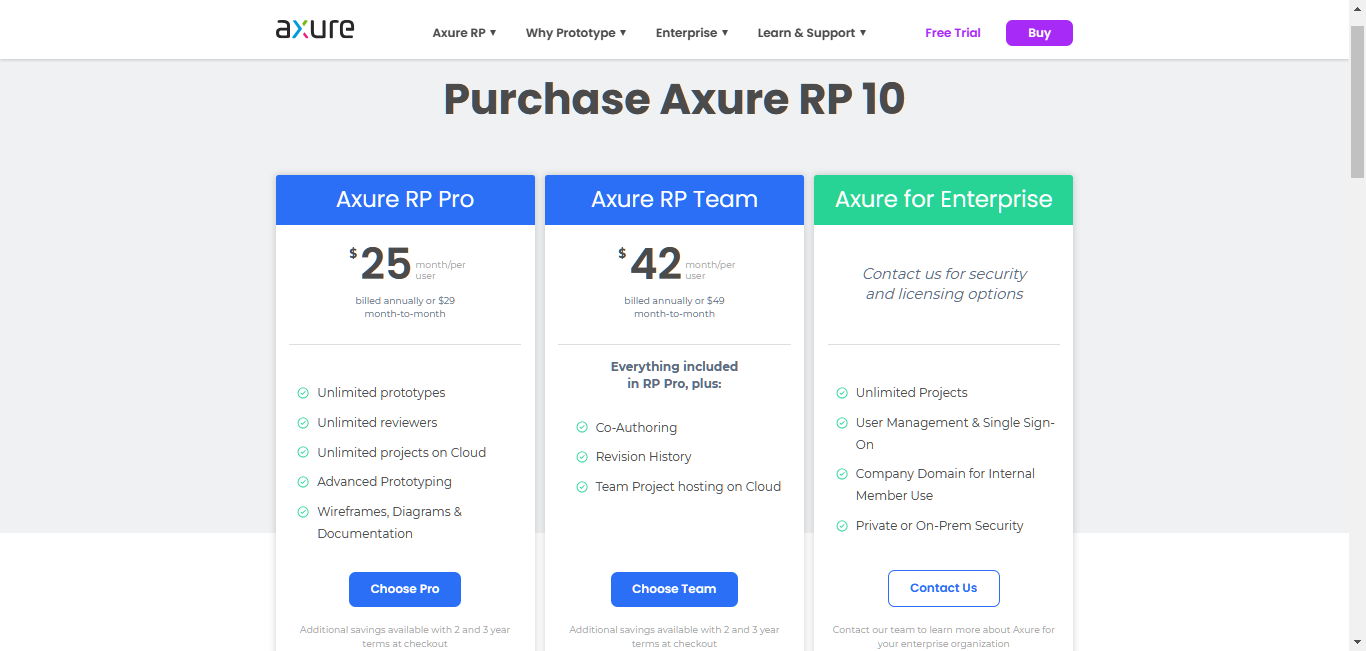Click the 'Unlimited prototypes' feature text
Viewport: 1366px width, 651px height.
click(x=381, y=393)
